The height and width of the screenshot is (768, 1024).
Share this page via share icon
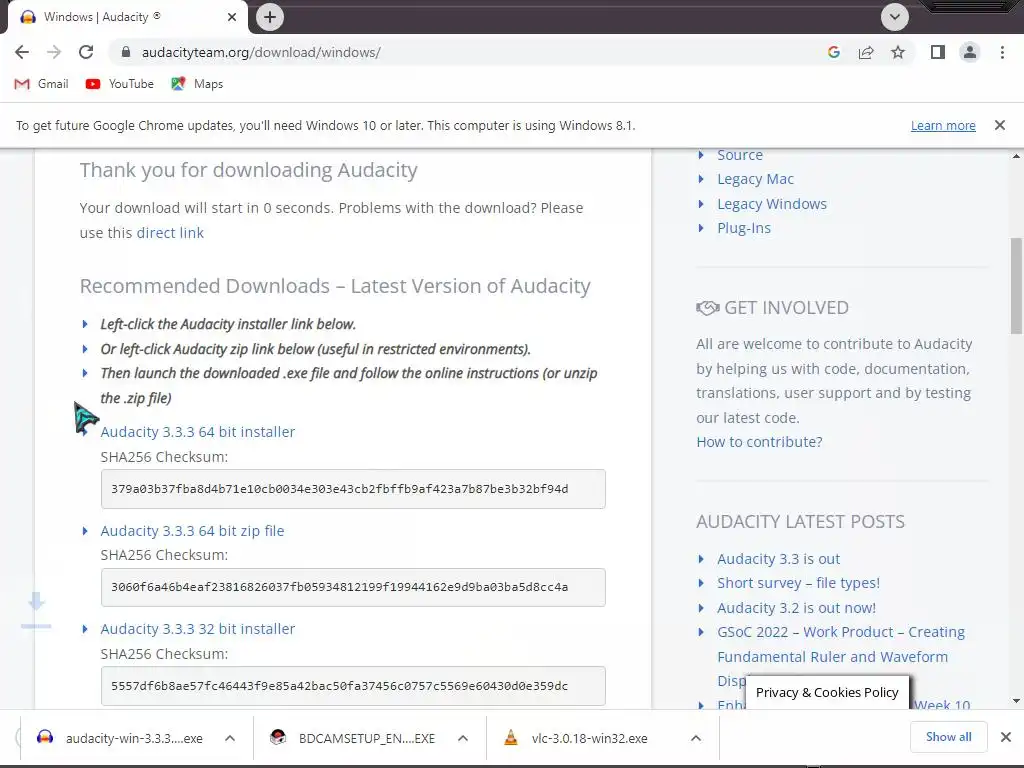pyautogui.click(x=866, y=52)
